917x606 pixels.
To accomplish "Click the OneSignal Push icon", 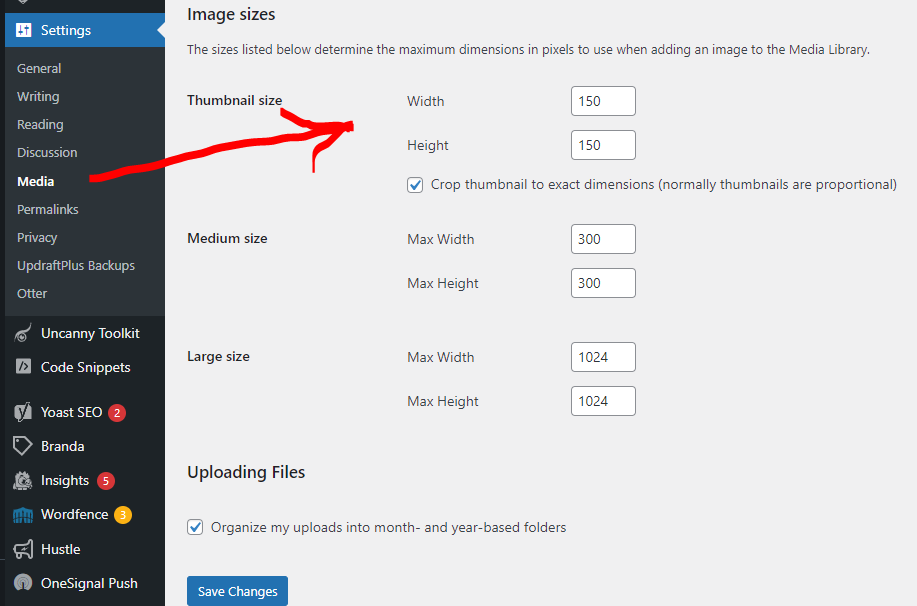I will [x=23, y=583].
